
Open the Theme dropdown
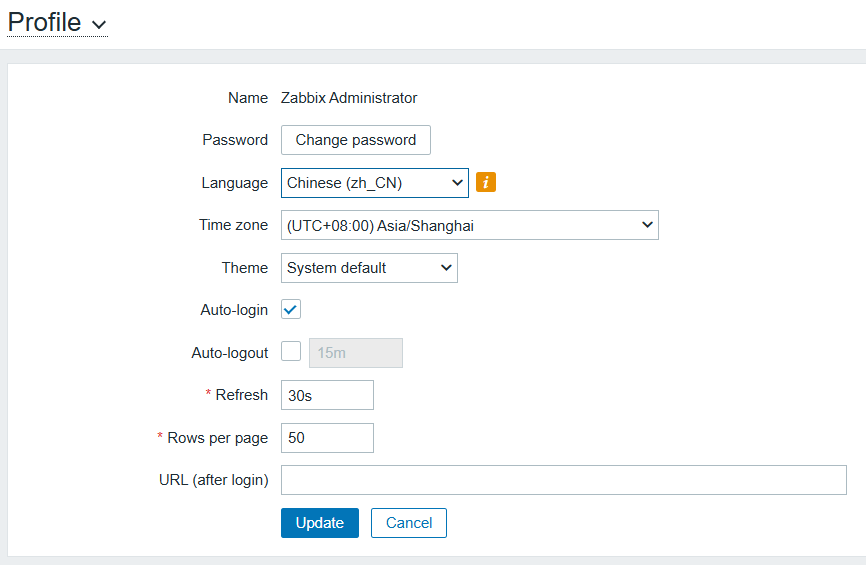369,268
